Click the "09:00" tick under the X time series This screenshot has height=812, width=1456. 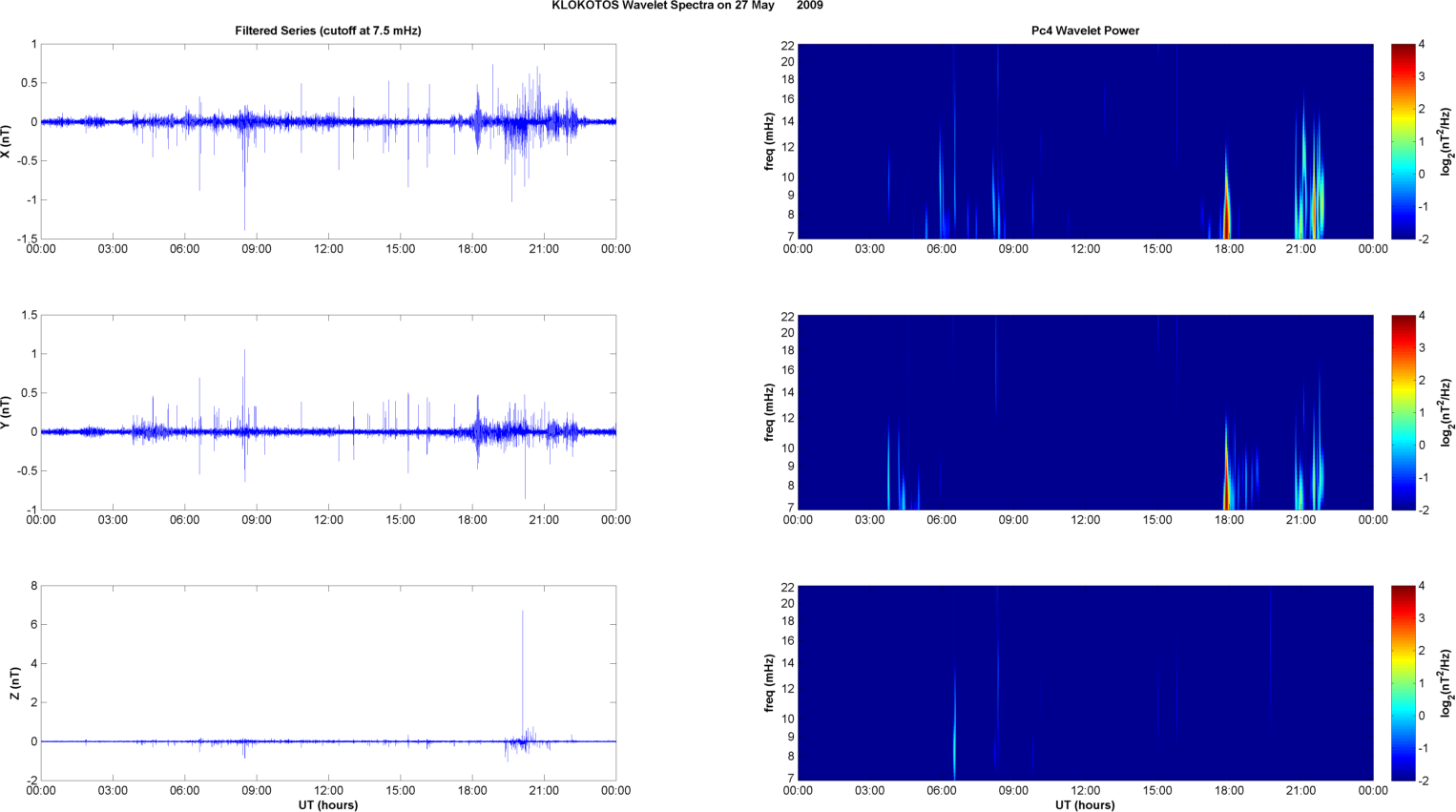coord(257,249)
